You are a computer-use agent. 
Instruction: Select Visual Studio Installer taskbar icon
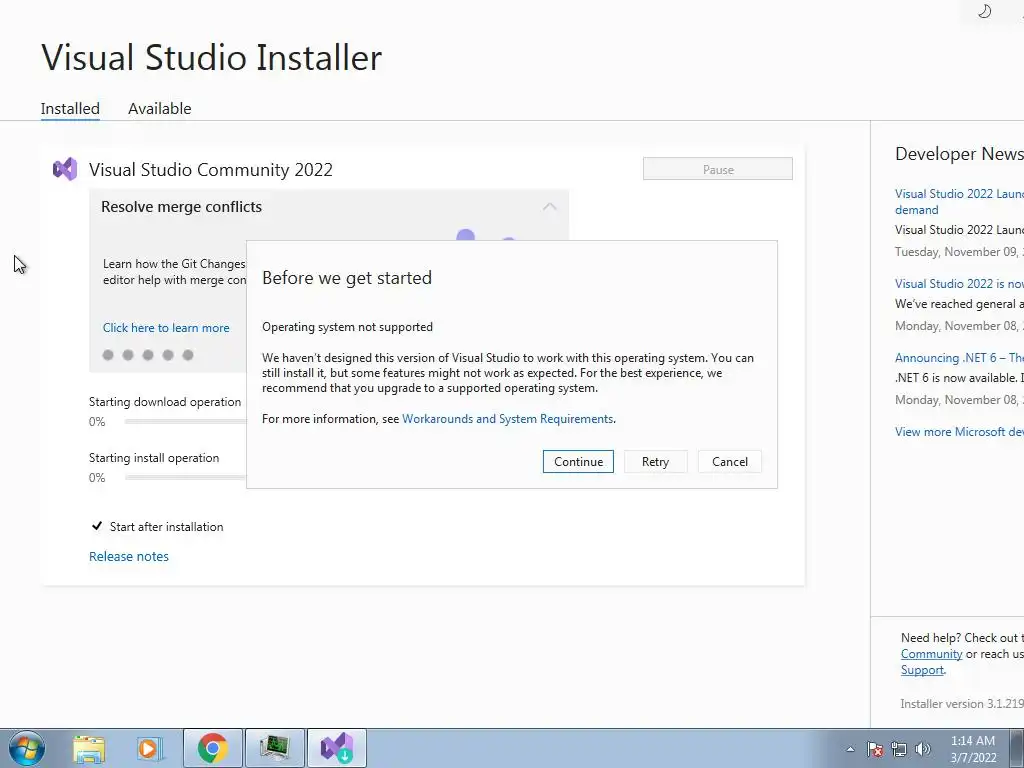[x=337, y=748]
